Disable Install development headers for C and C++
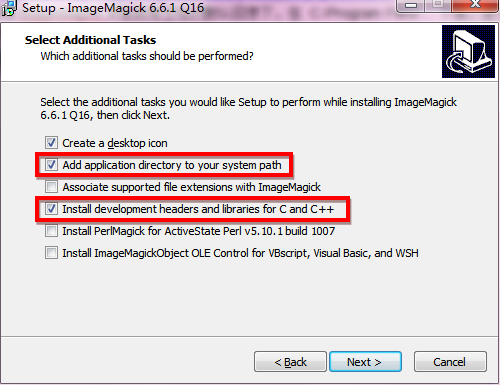The image size is (500, 385). point(51,209)
